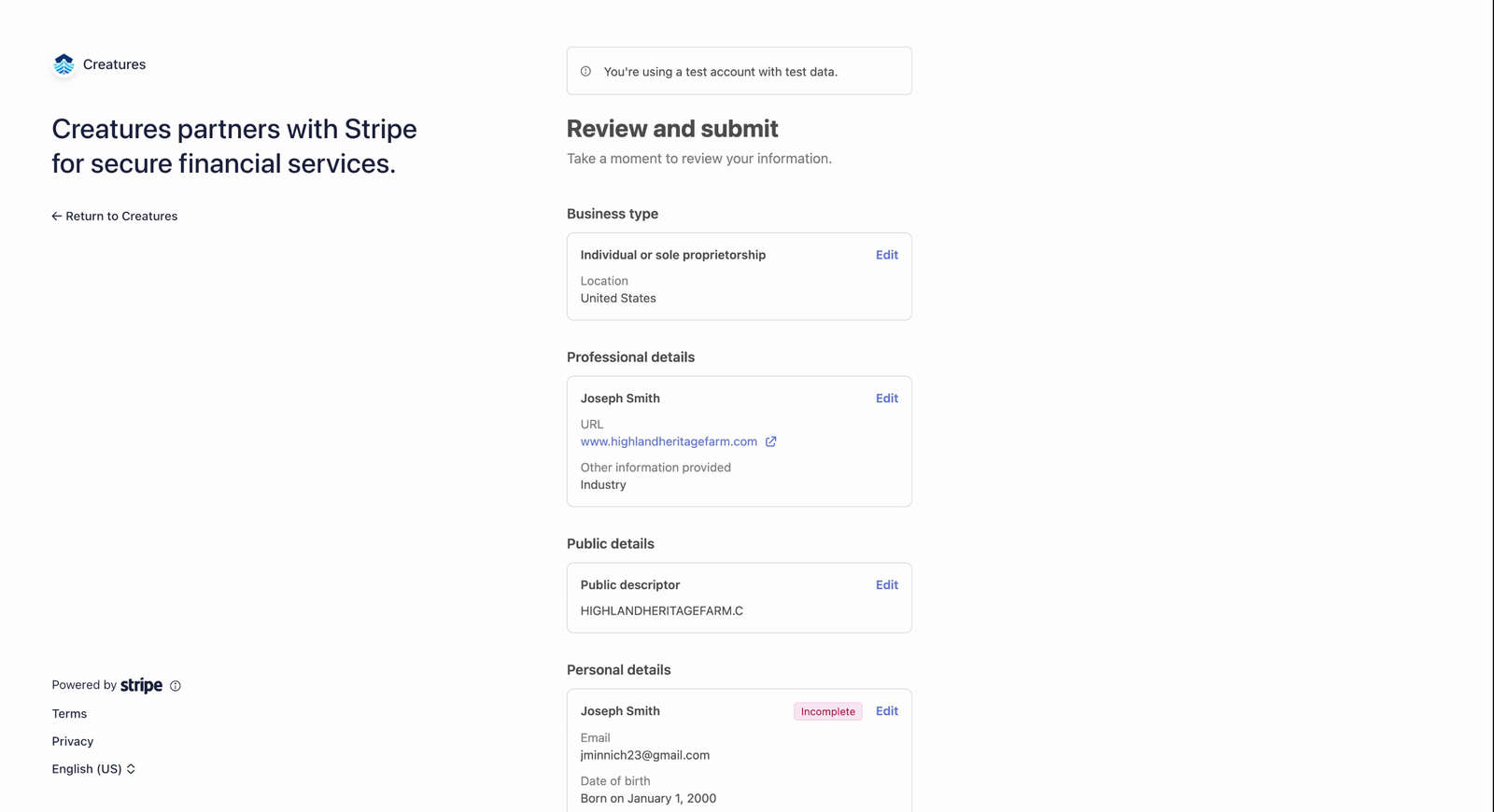Click the test account notice banner text
1494x812 pixels.
pos(721,72)
